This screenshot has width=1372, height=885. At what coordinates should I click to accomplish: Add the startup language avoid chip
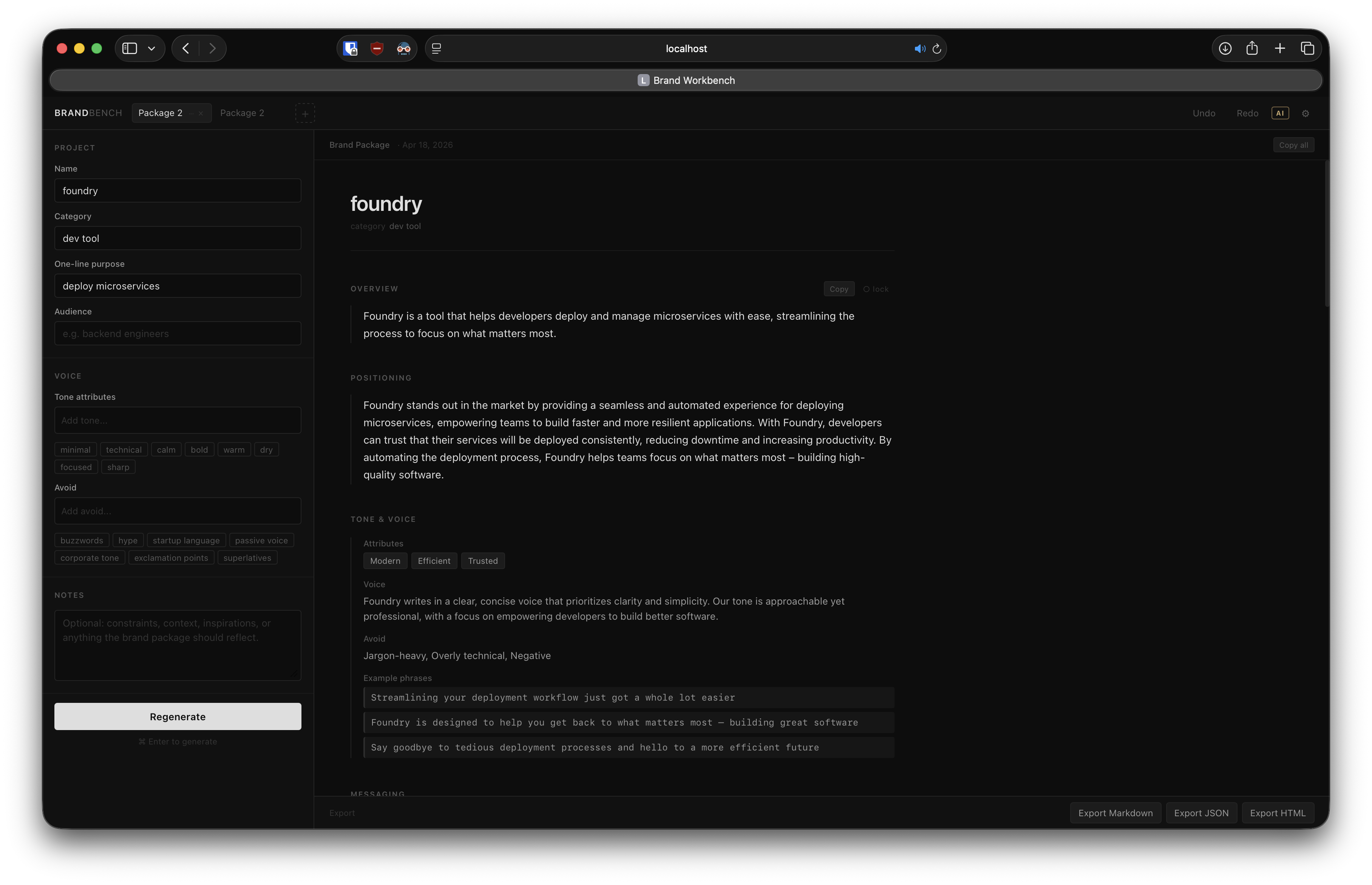tap(186, 541)
